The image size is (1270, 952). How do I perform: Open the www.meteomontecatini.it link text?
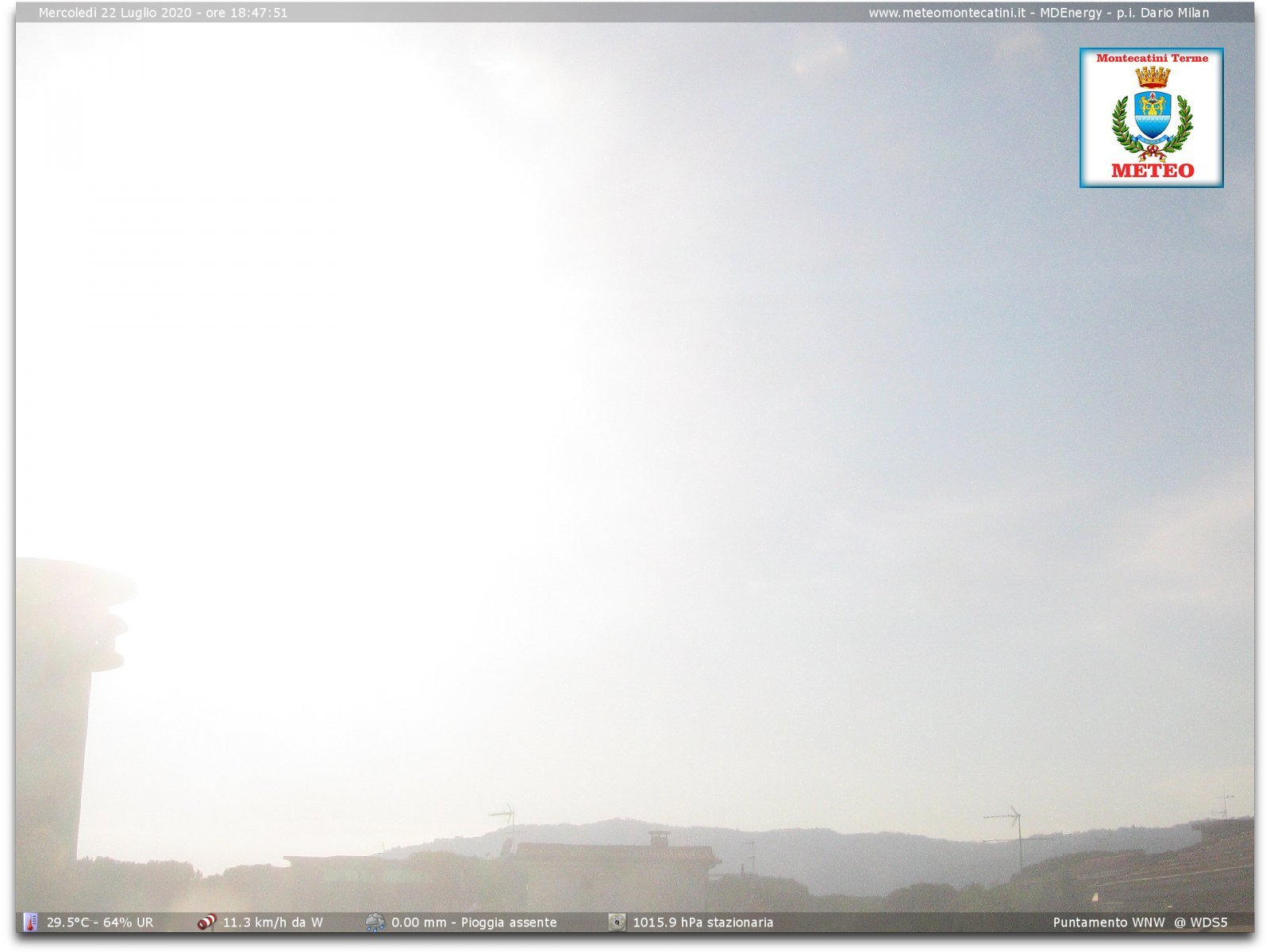click(x=946, y=13)
